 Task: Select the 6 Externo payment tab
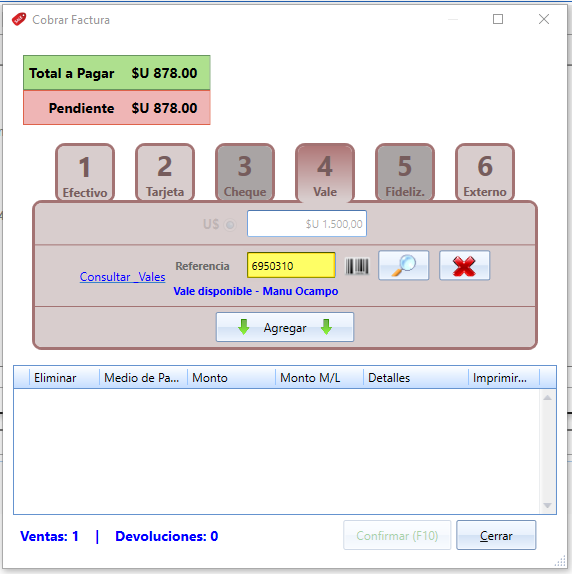(x=485, y=172)
